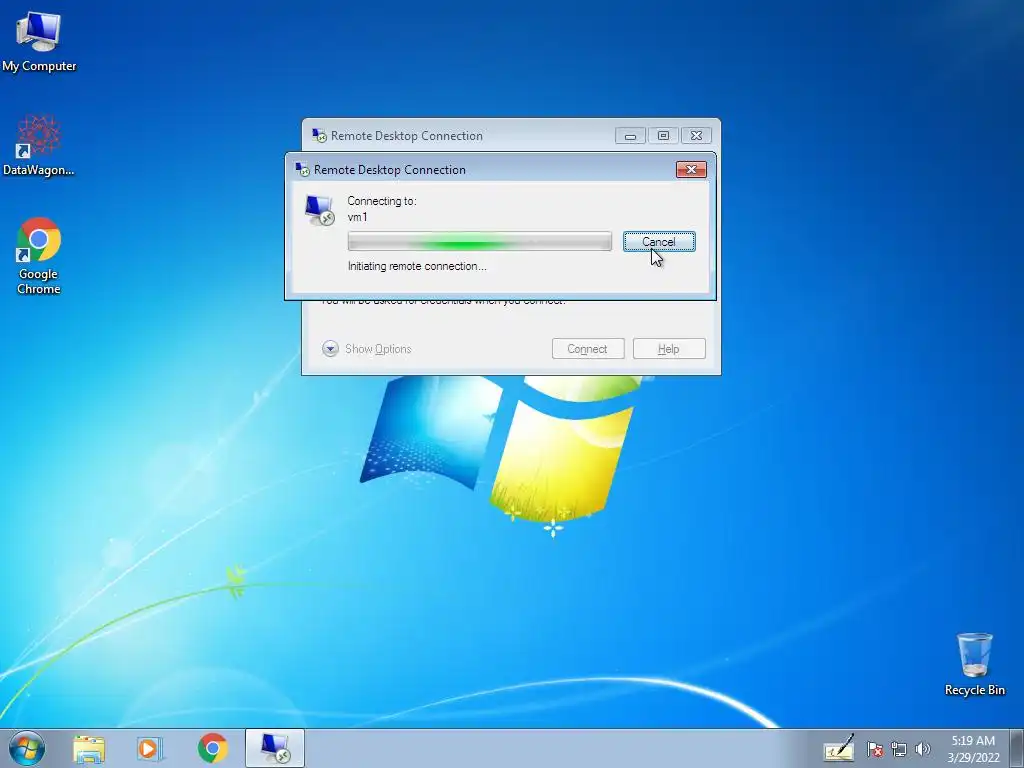
Task: Click the front dialog title bar icon
Action: point(302,170)
